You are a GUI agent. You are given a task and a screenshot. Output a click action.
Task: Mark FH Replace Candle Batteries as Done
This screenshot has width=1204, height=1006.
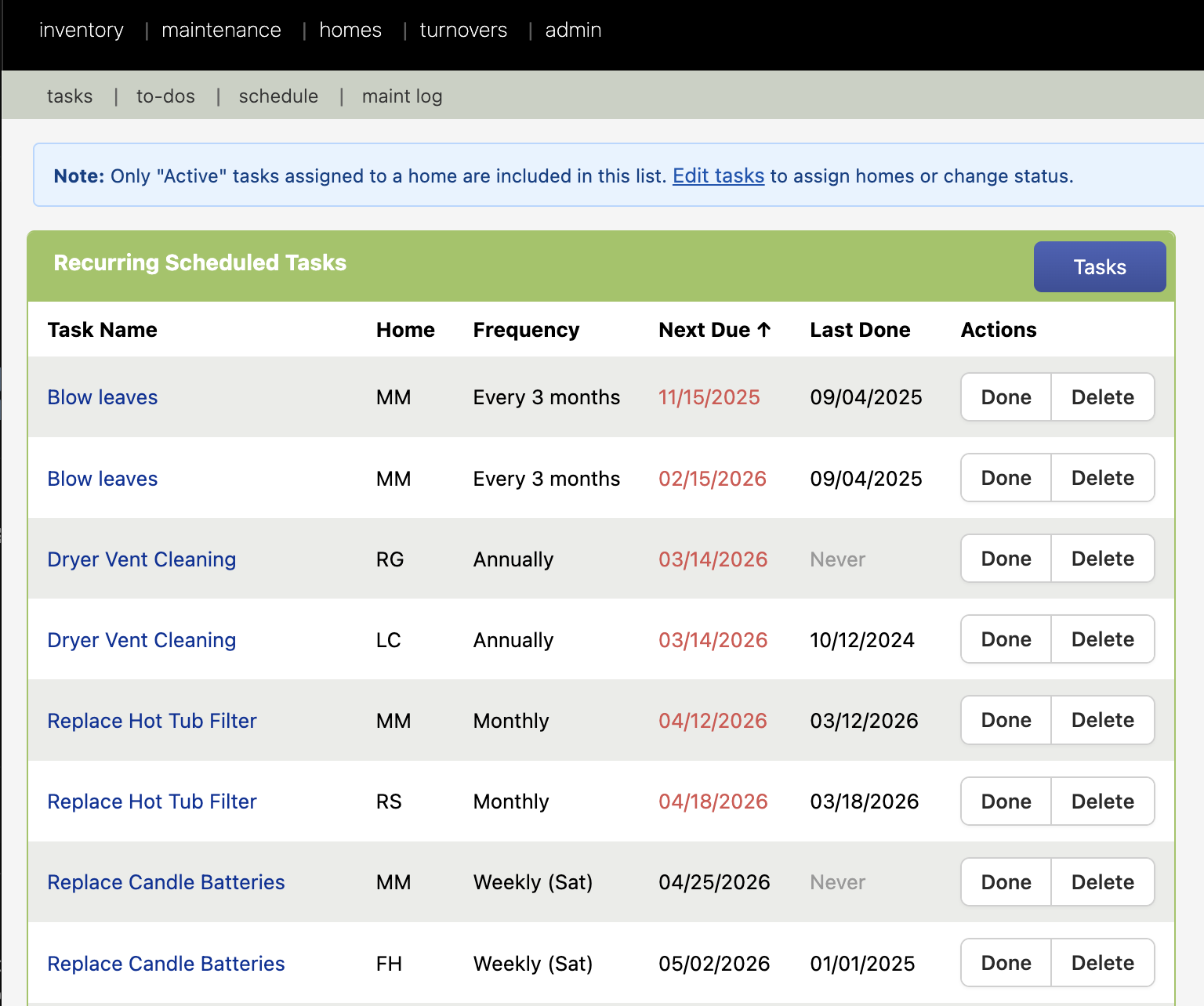click(1006, 963)
